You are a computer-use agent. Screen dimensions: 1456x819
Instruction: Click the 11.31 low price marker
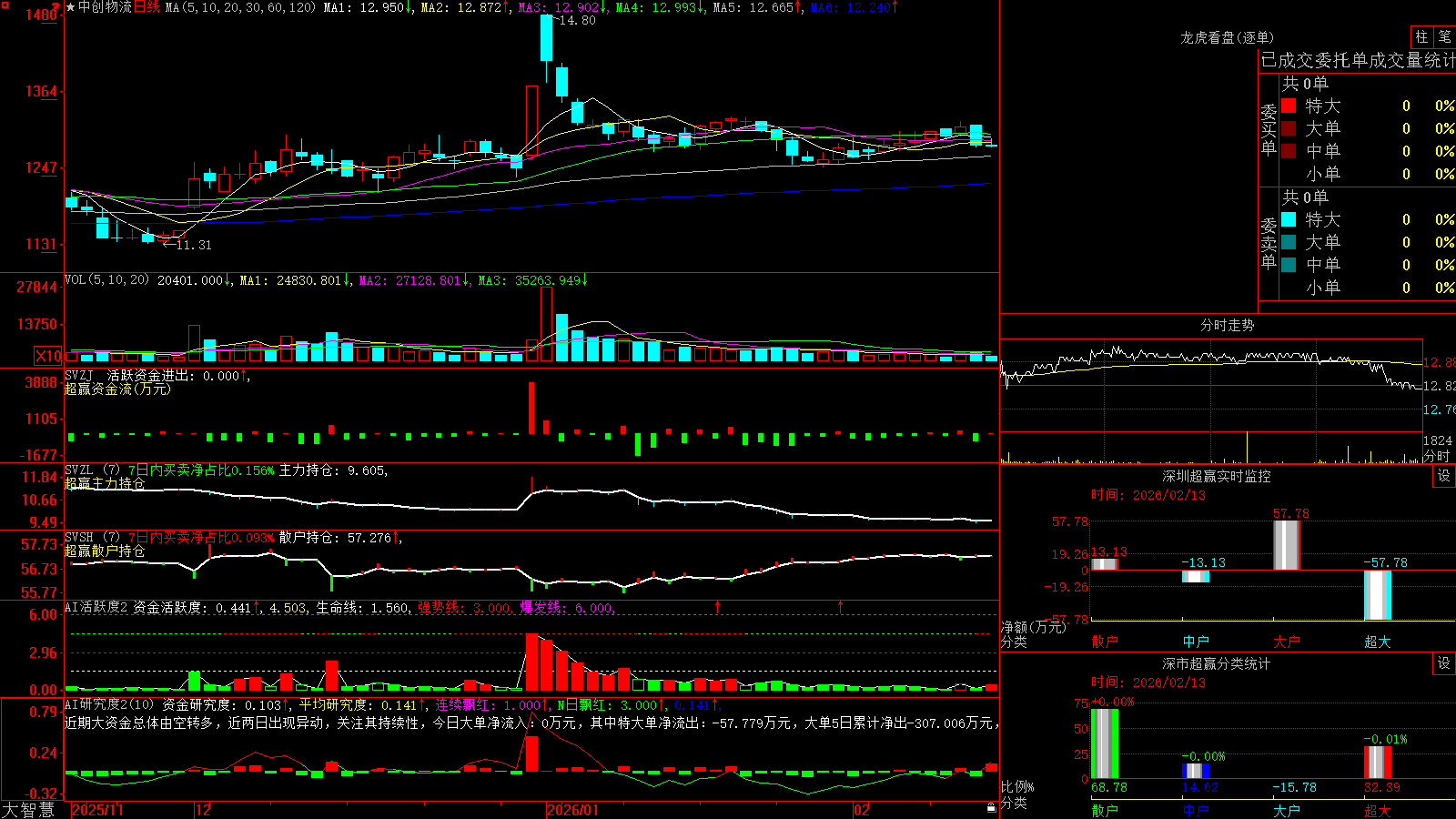pyautogui.click(x=193, y=245)
